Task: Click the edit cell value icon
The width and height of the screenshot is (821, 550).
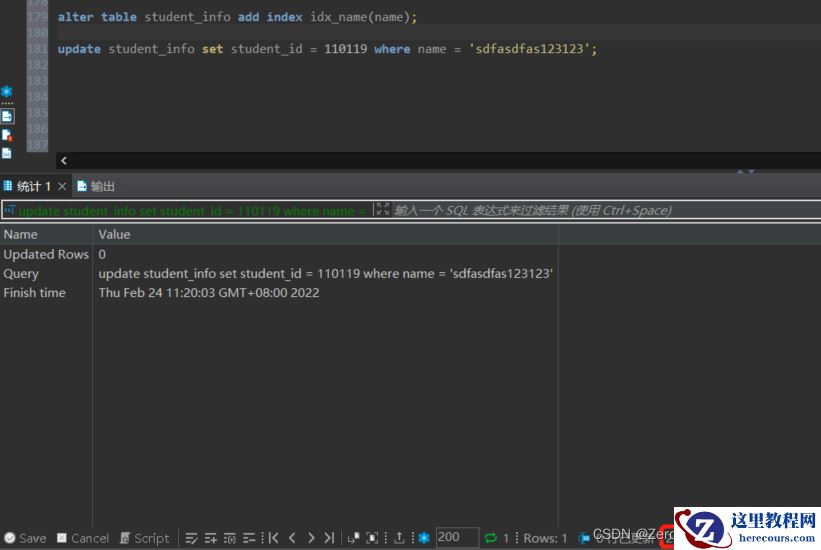Action: pos(191,538)
